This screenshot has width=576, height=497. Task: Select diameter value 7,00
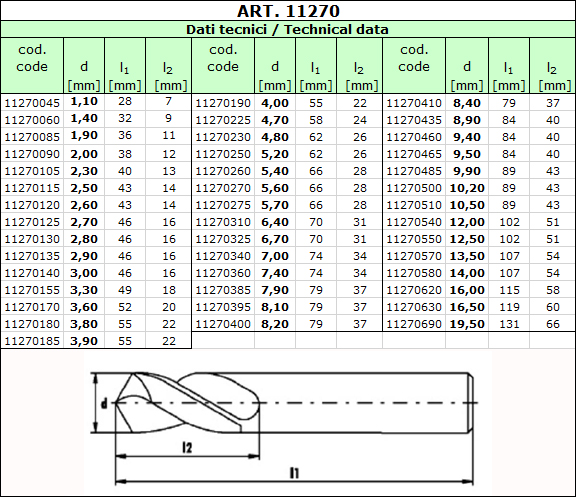[x=275, y=256]
